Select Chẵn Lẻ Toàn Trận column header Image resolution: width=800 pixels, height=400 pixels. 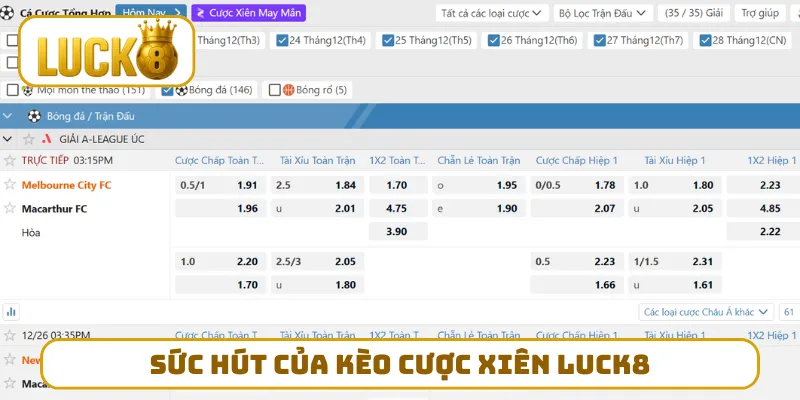(x=479, y=161)
